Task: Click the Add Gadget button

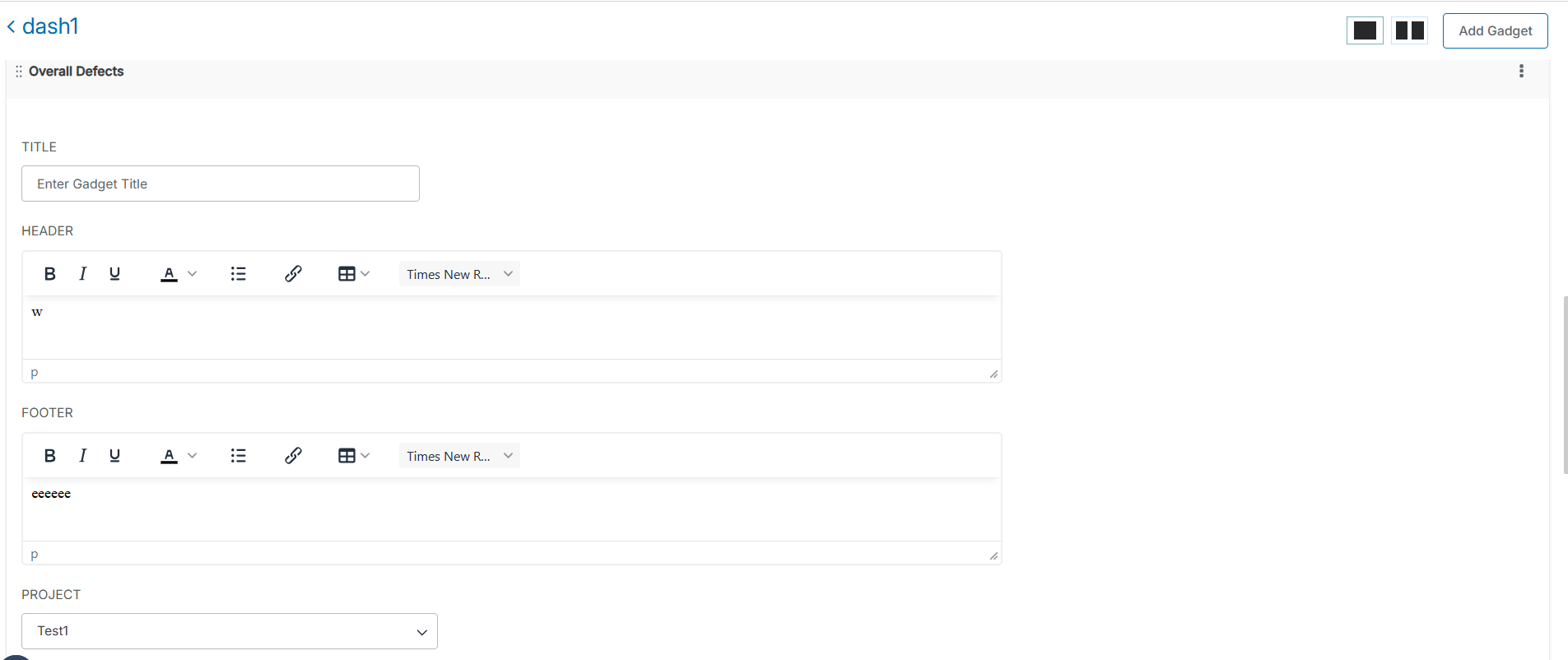Action: (x=1495, y=30)
